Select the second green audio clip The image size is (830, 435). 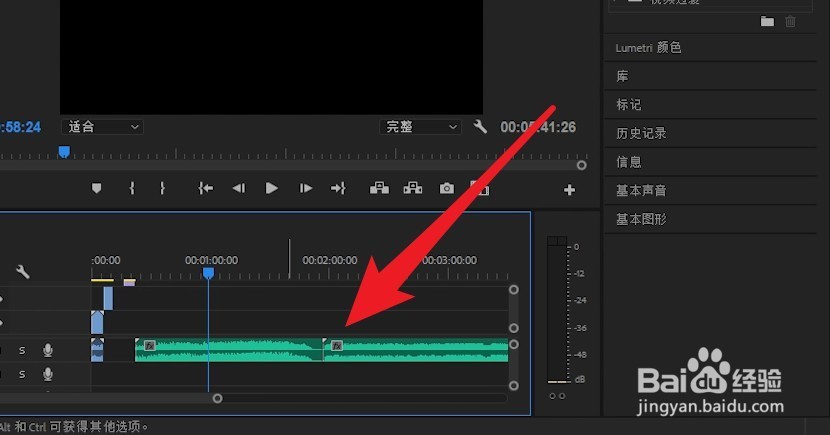pyautogui.click(x=416, y=350)
